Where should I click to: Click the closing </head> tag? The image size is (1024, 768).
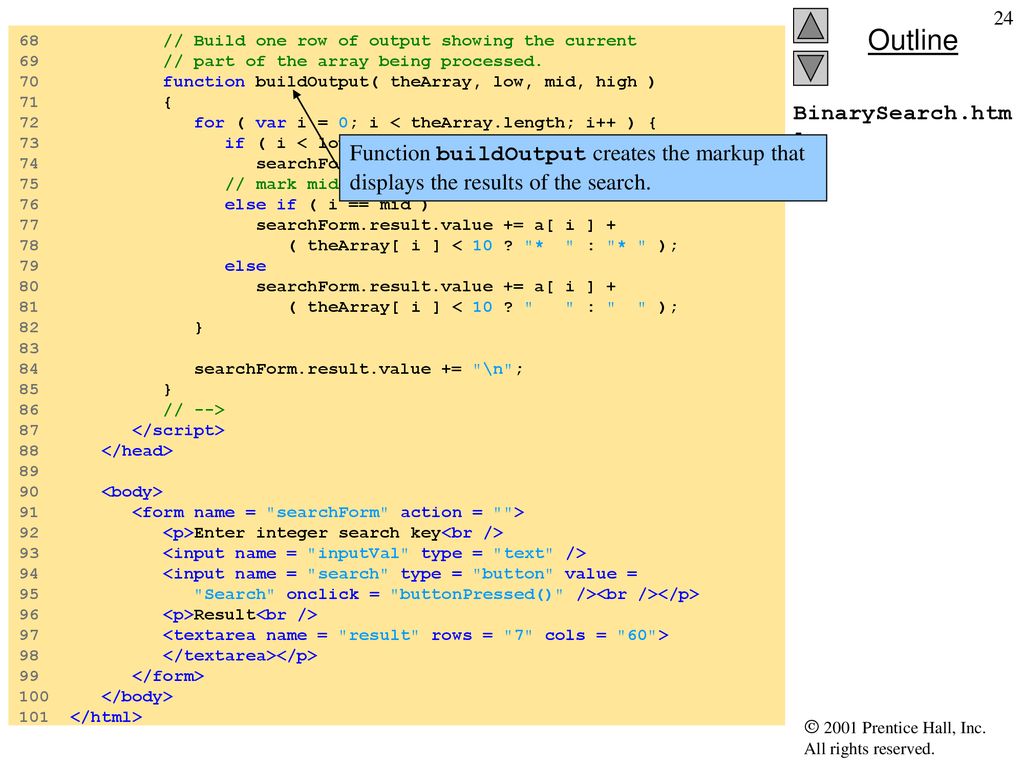[x=137, y=451]
